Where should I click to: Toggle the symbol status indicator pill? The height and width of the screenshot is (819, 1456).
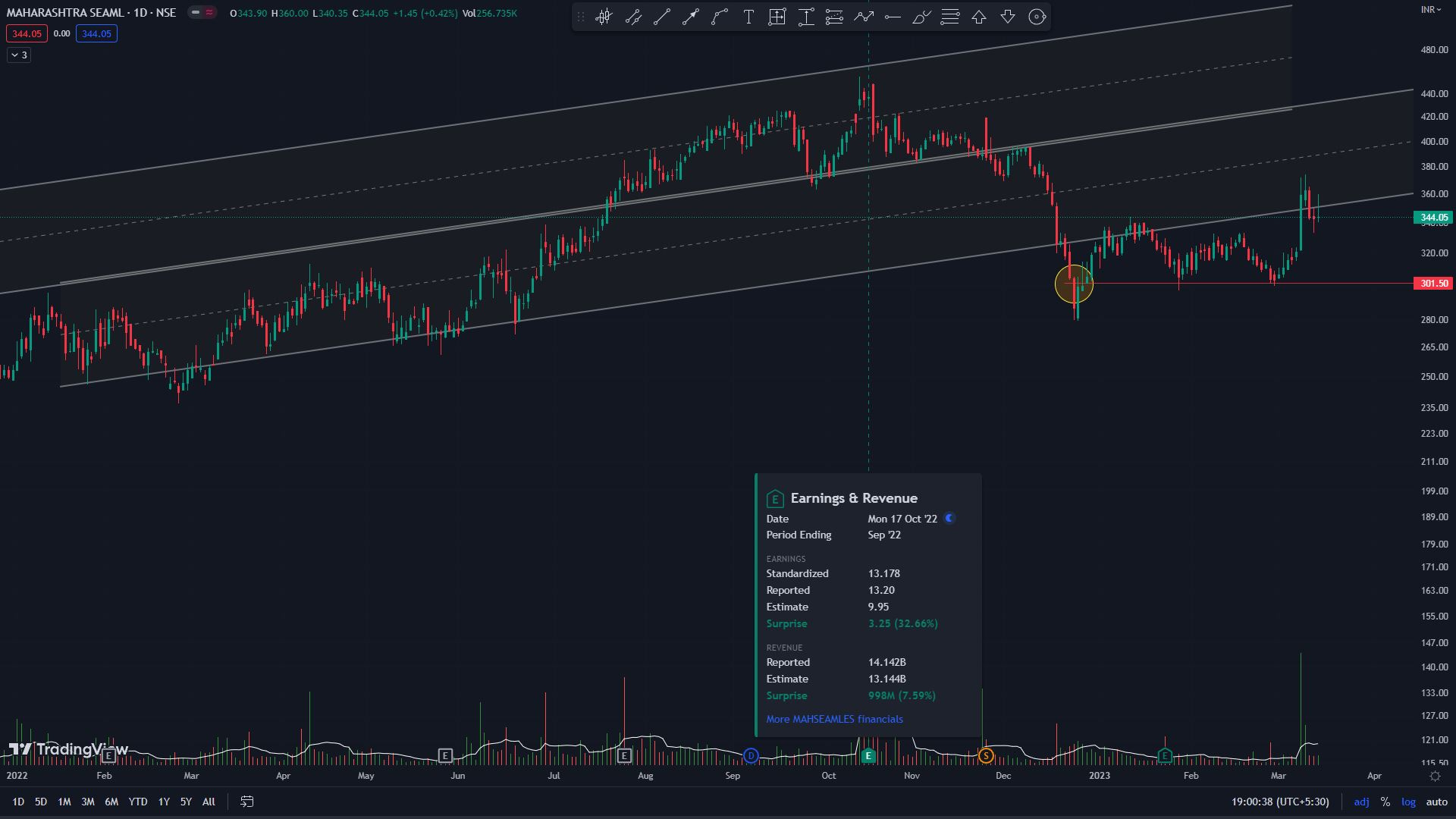[202, 13]
